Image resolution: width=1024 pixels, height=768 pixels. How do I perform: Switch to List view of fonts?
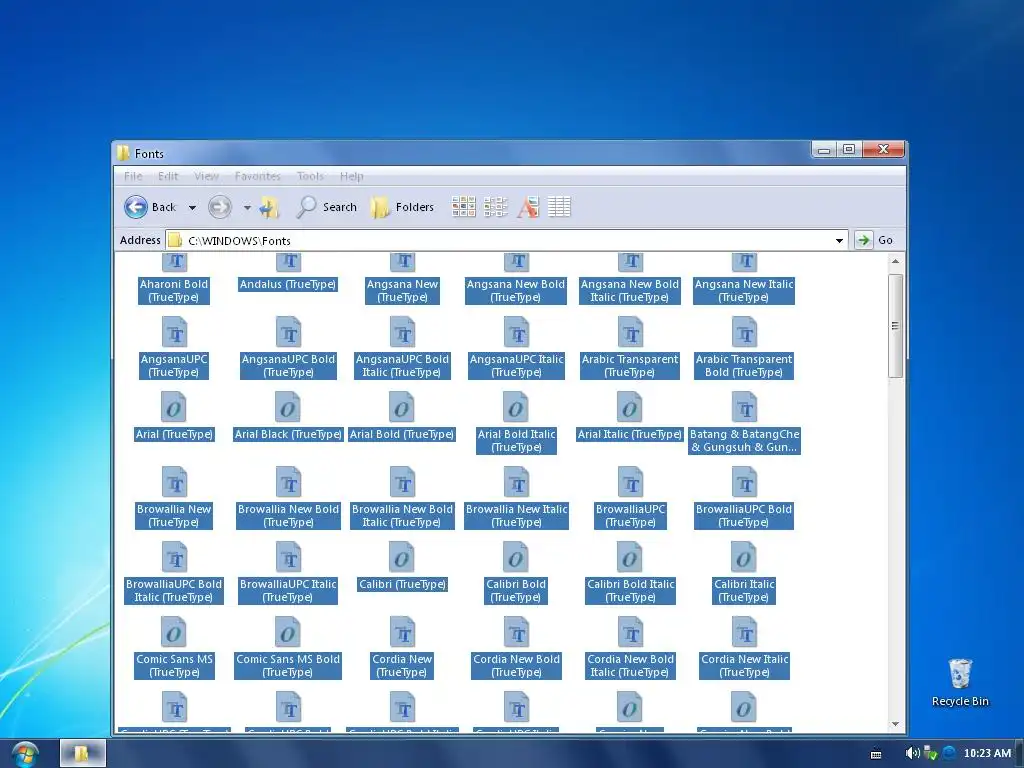[x=496, y=206]
